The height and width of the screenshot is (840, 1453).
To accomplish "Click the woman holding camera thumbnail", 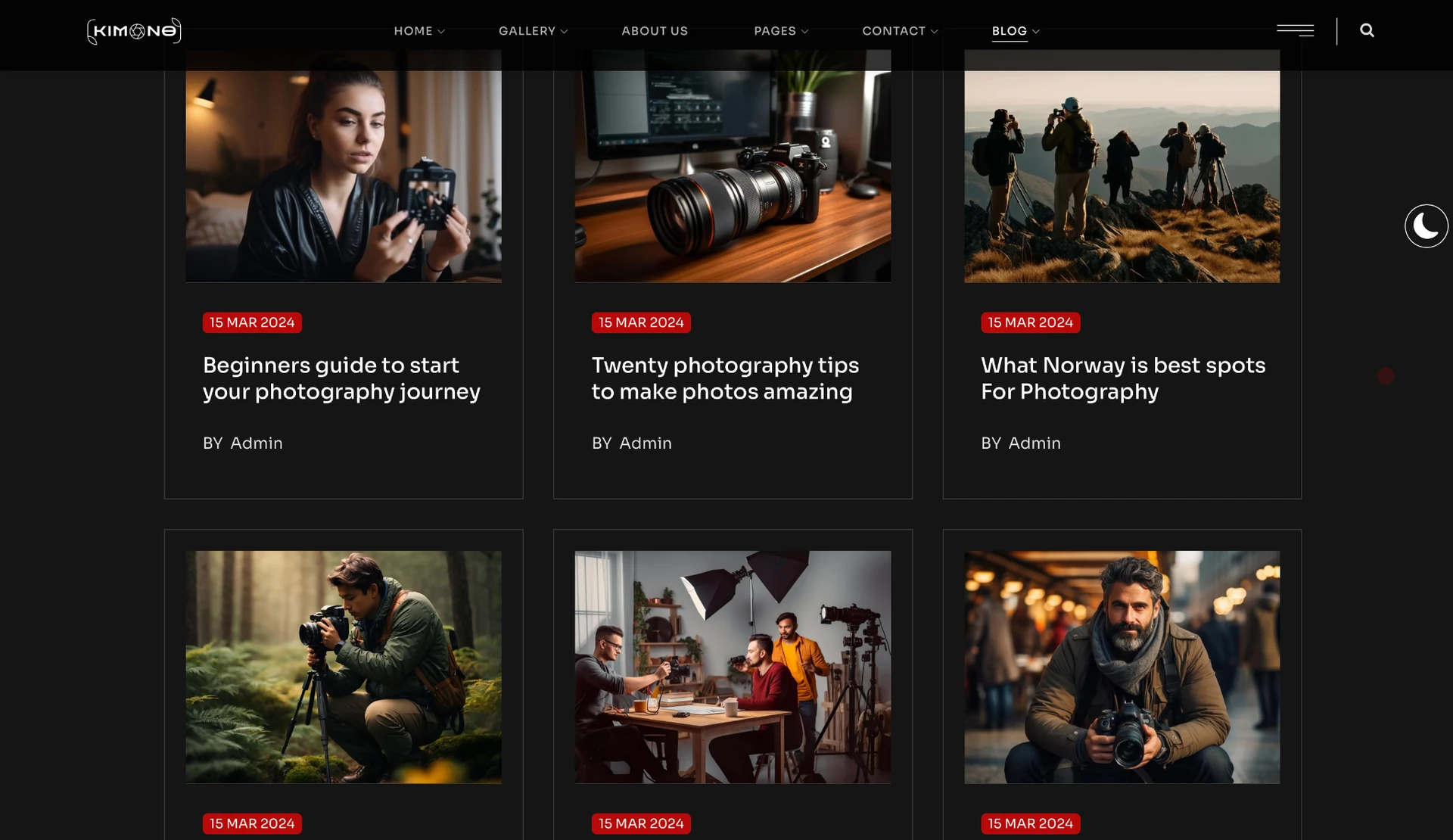I will point(344,174).
